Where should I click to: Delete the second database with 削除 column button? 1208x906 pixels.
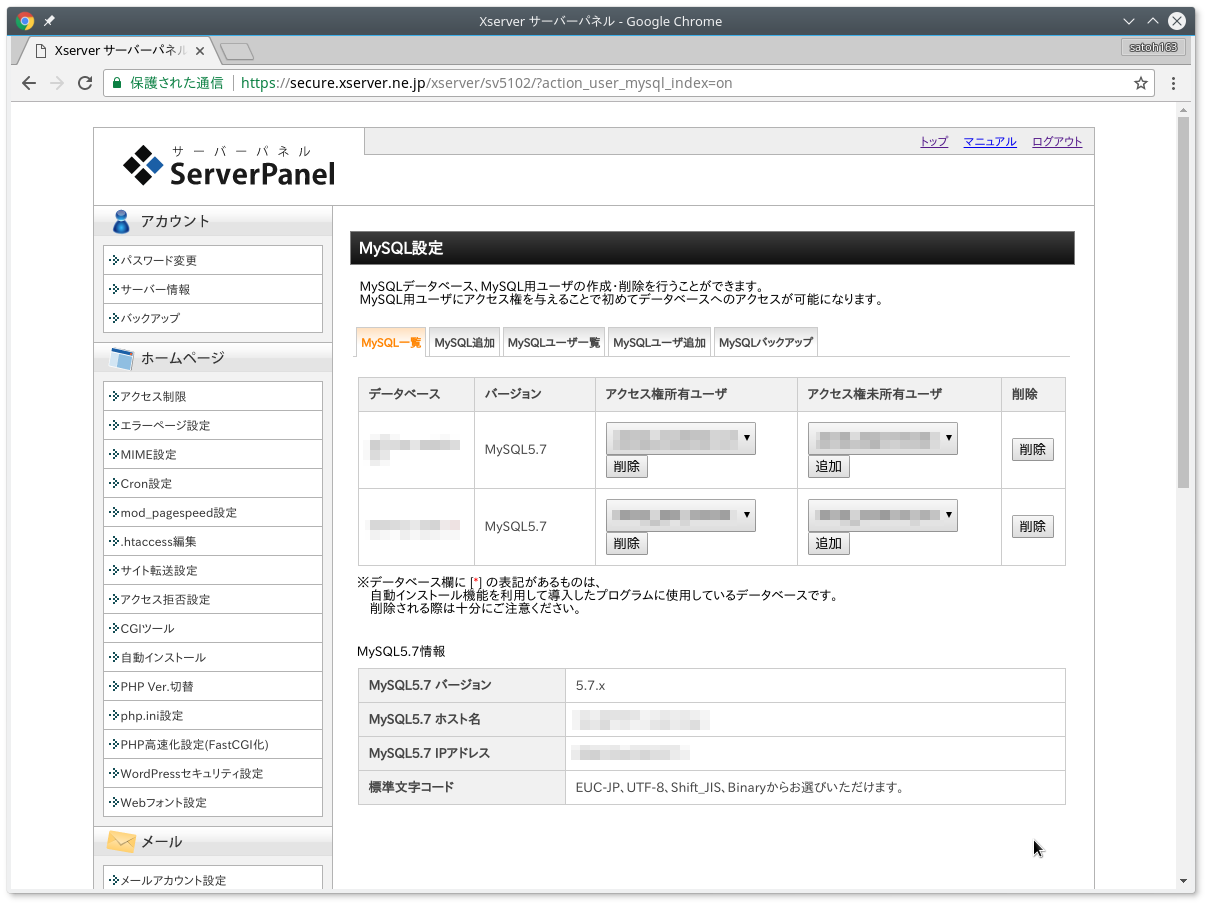point(1033,527)
